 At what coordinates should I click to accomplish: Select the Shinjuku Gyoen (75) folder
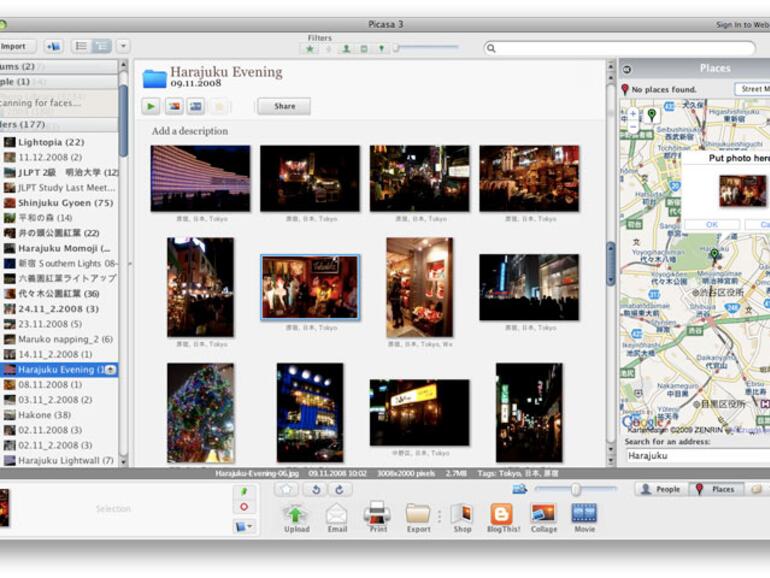click(65, 203)
